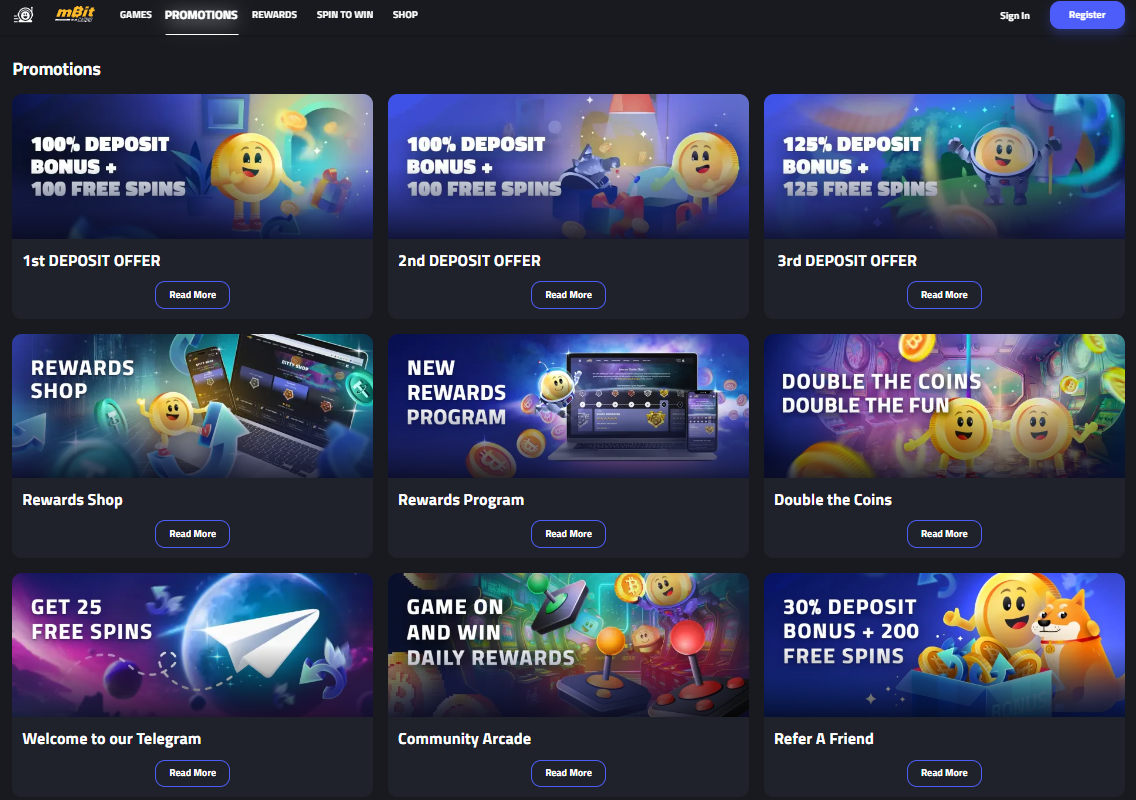Read more about Refer A Friend

[944, 773]
